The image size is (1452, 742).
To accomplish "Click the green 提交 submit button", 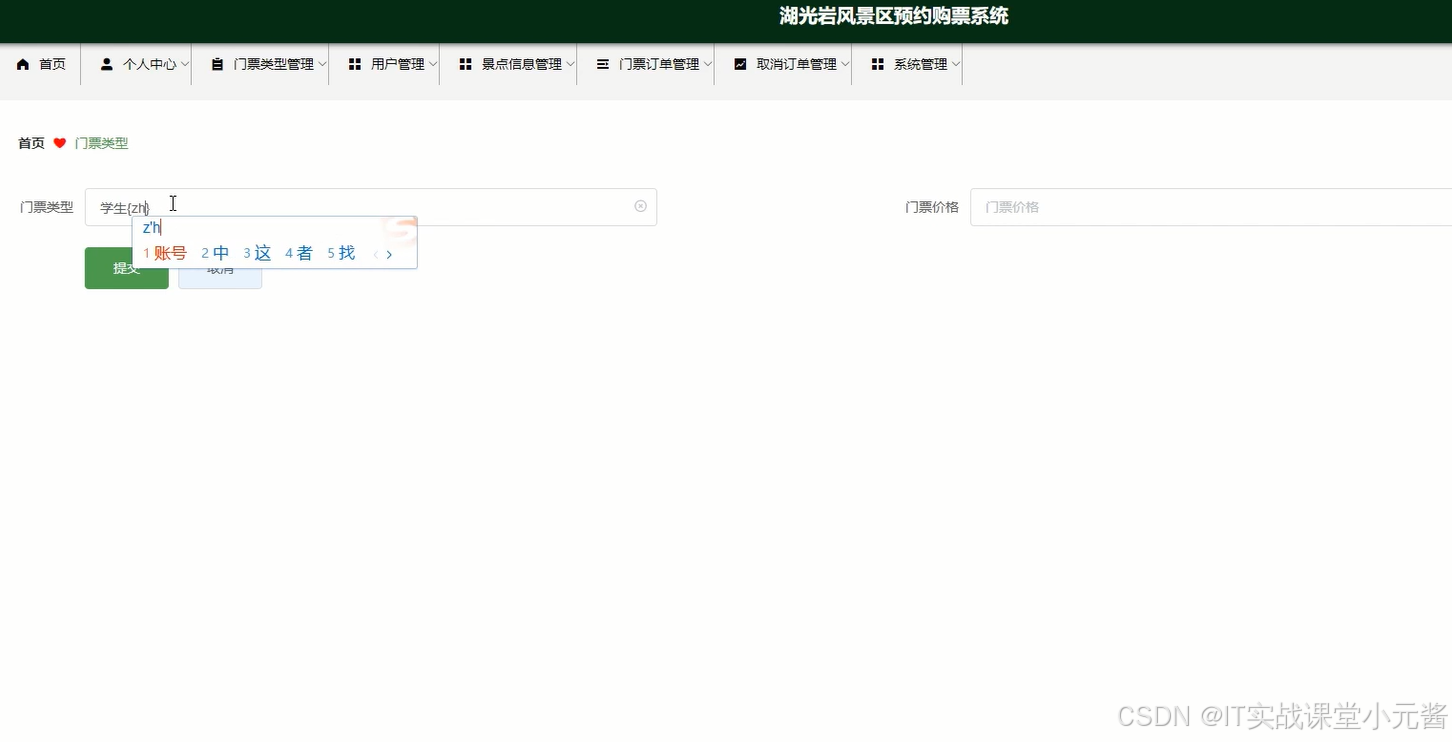I will (126, 268).
